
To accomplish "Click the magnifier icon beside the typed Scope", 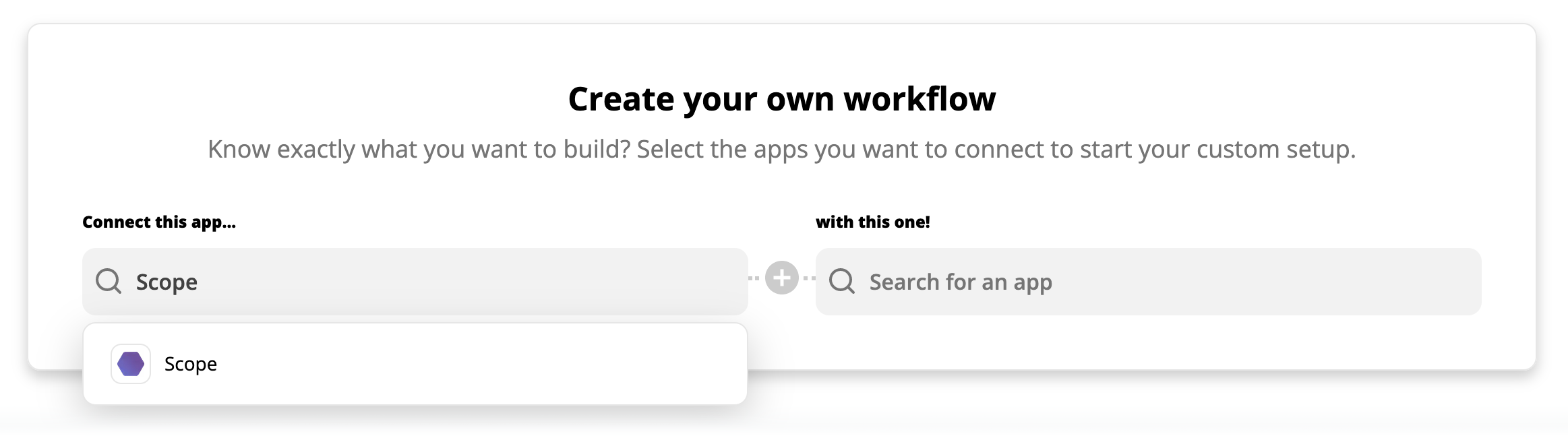I will 109,281.
